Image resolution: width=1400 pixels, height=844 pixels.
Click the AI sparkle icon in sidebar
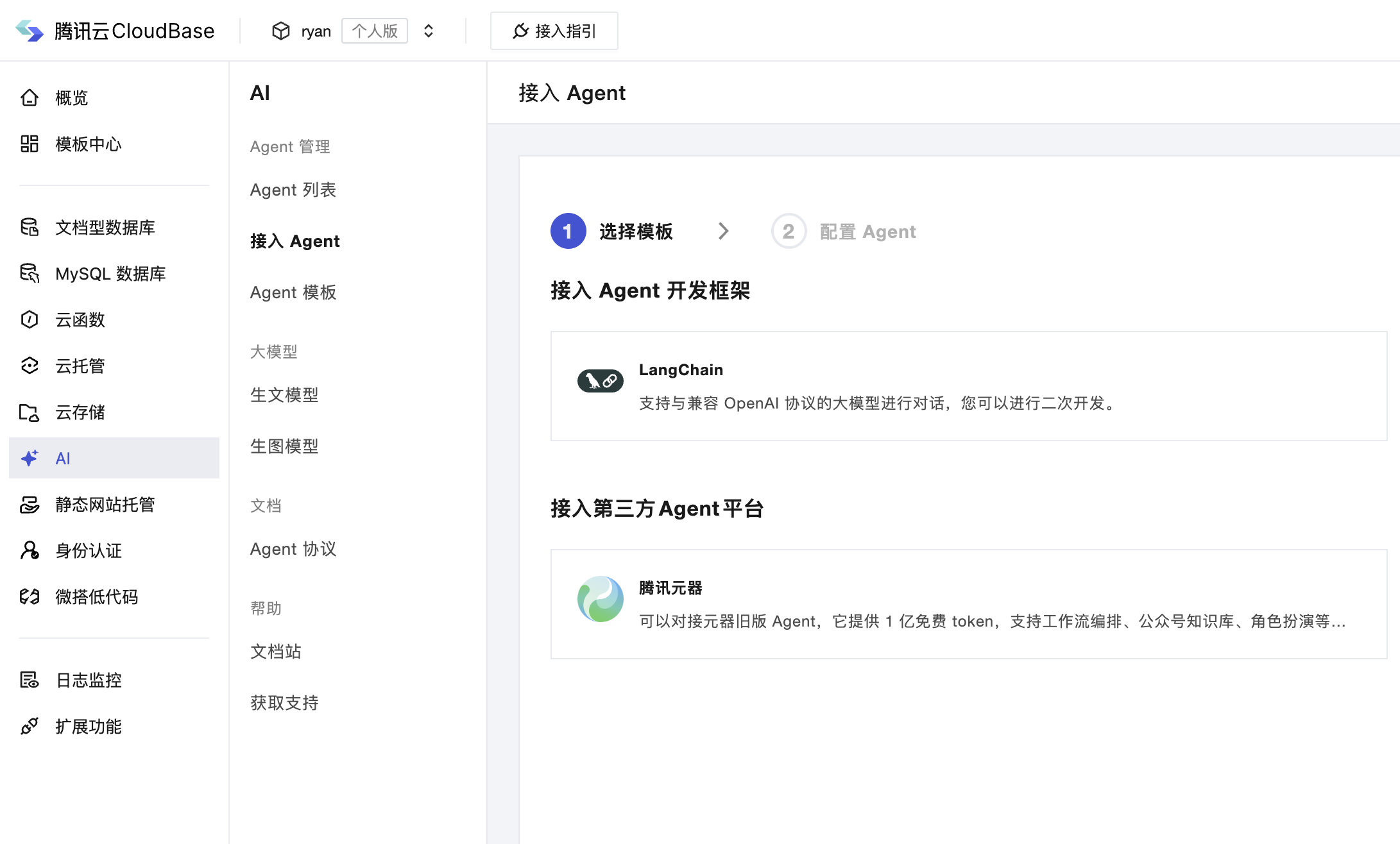pyautogui.click(x=30, y=458)
